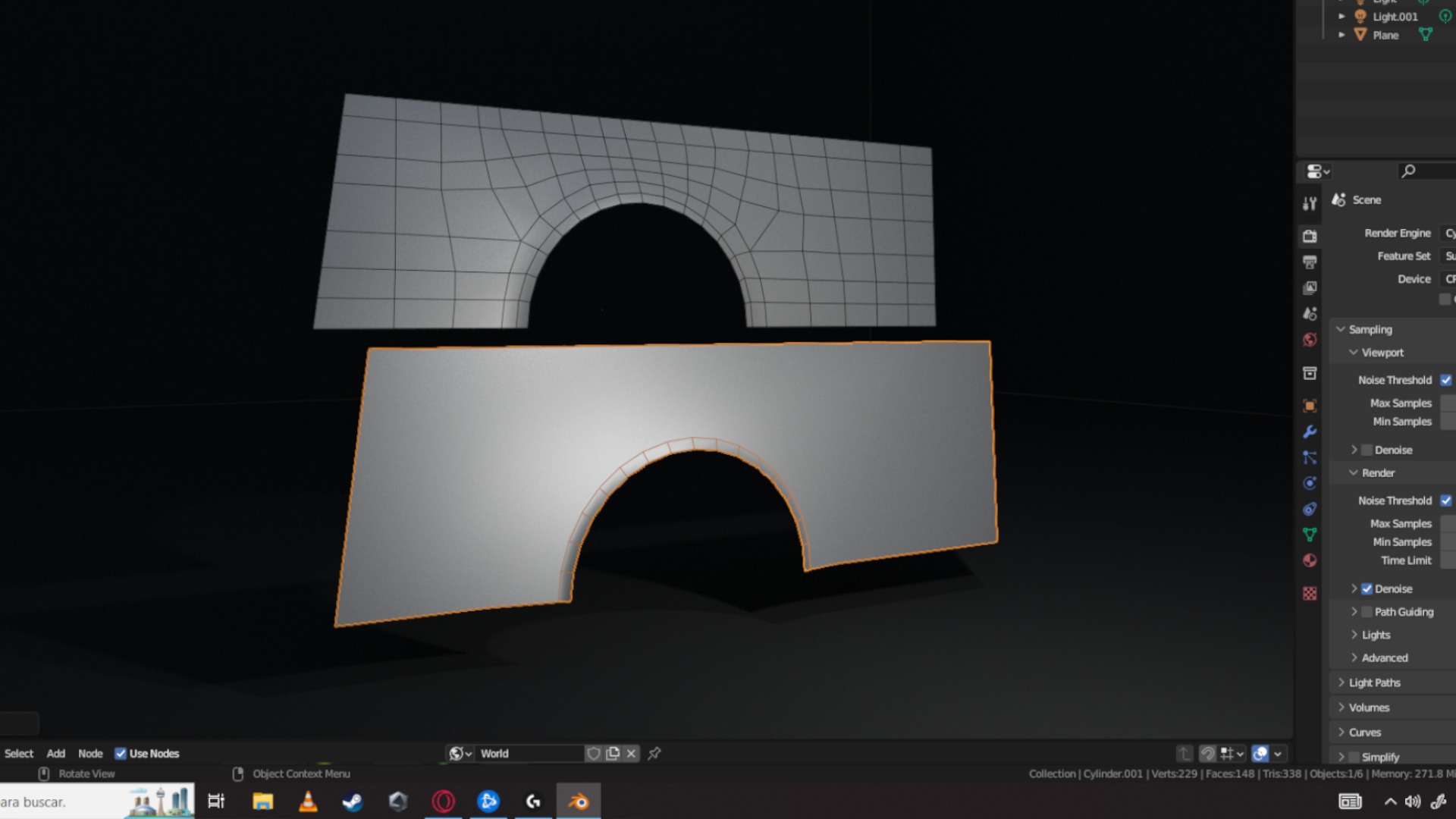Pin the node editor with pin icon
This screenshot has width=1456, height=819.
654,753
